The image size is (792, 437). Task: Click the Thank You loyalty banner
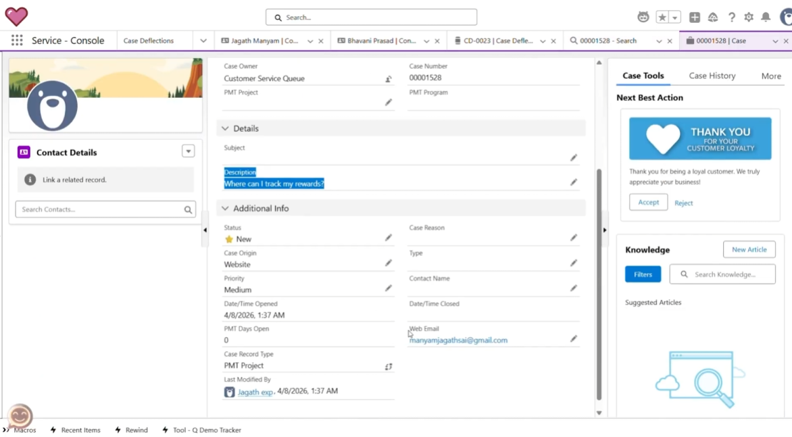700,139
